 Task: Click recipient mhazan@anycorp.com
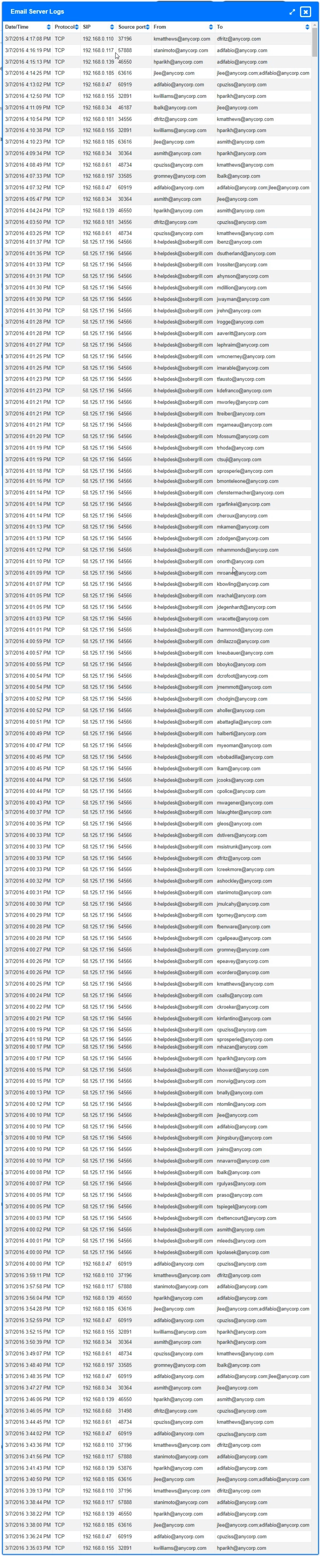tap(242, 1048)
